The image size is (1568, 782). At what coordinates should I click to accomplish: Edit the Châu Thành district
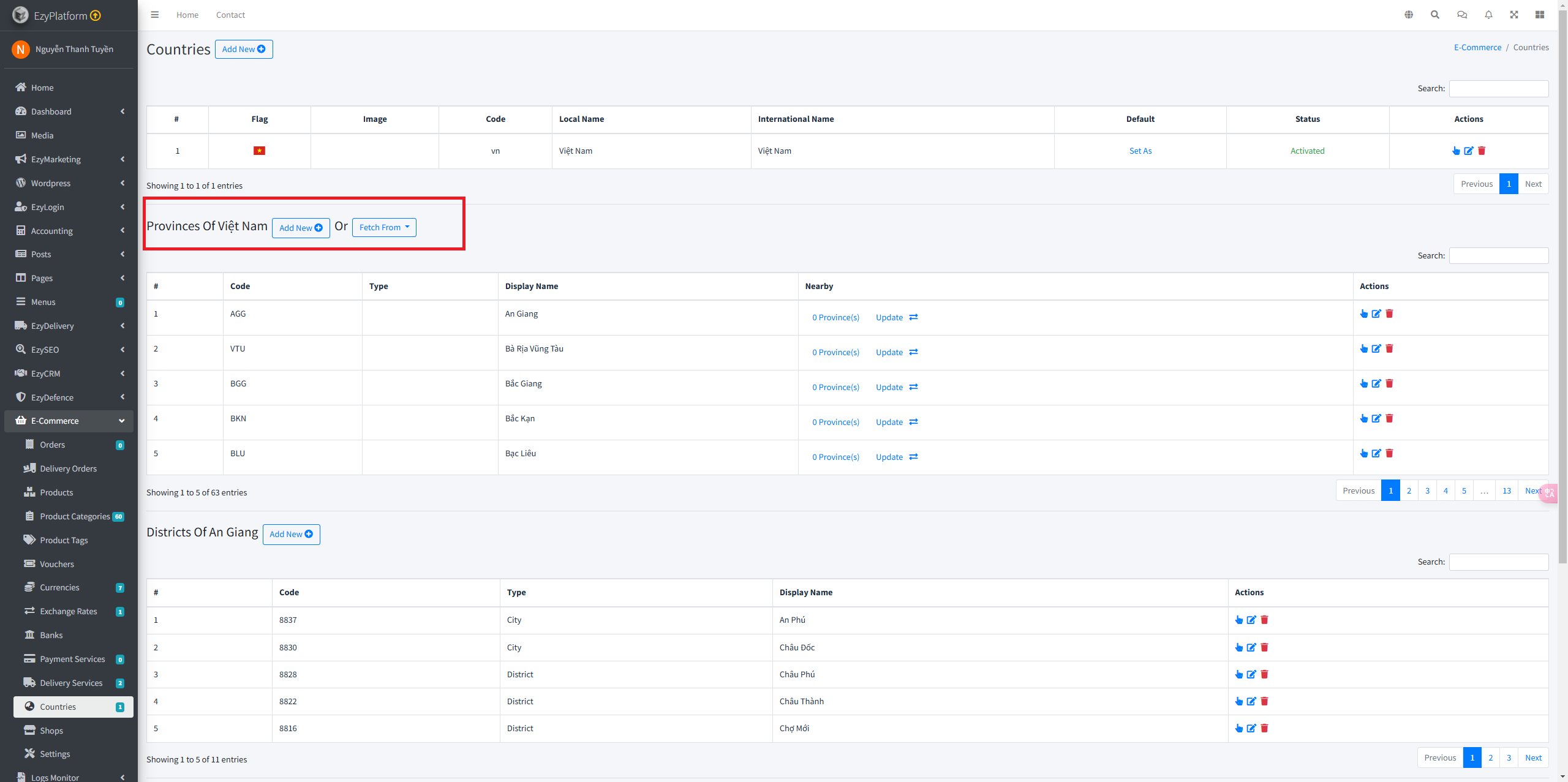click(1251, 701)
